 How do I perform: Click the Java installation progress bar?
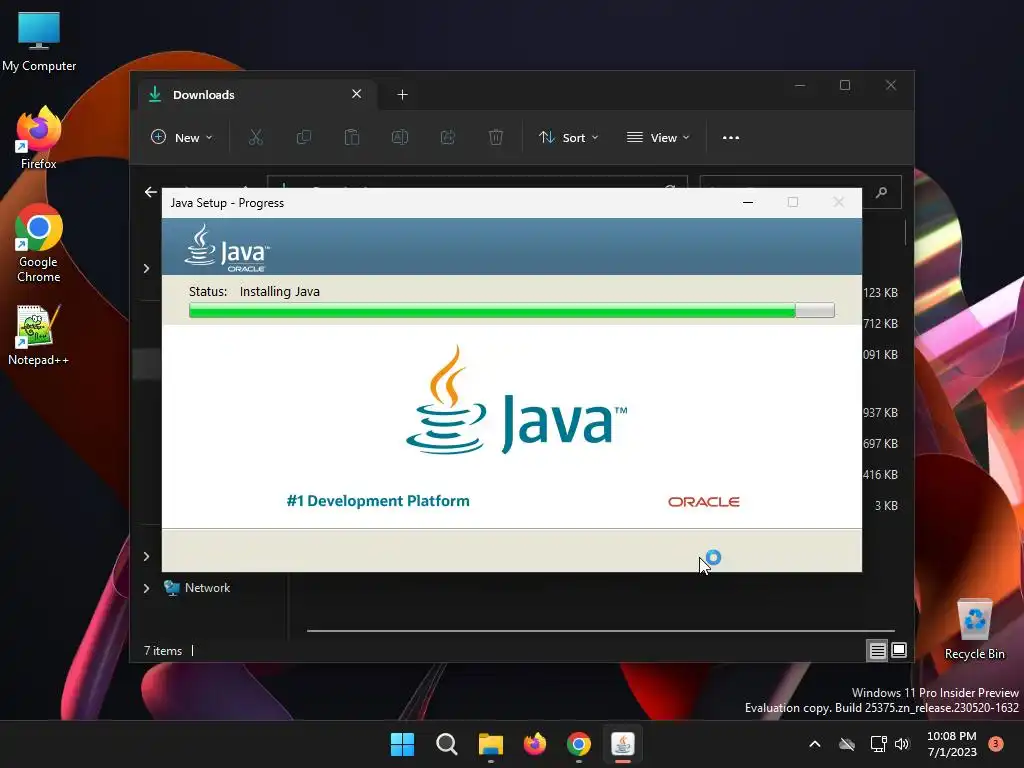point(511,310)
